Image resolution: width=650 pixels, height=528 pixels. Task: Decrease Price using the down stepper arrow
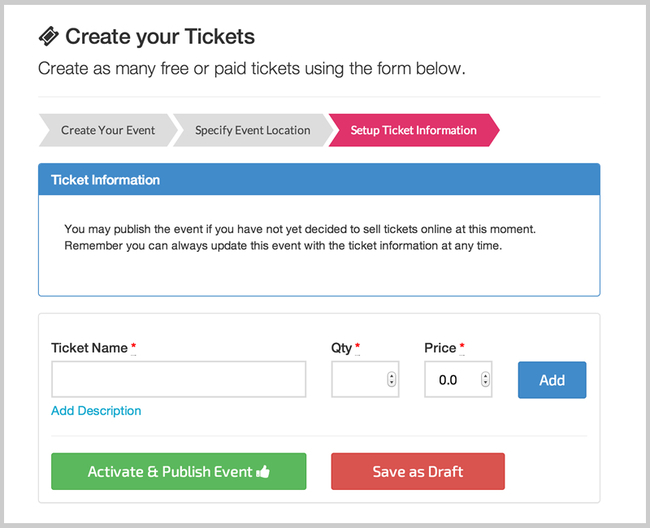click(x=485, y=384)
